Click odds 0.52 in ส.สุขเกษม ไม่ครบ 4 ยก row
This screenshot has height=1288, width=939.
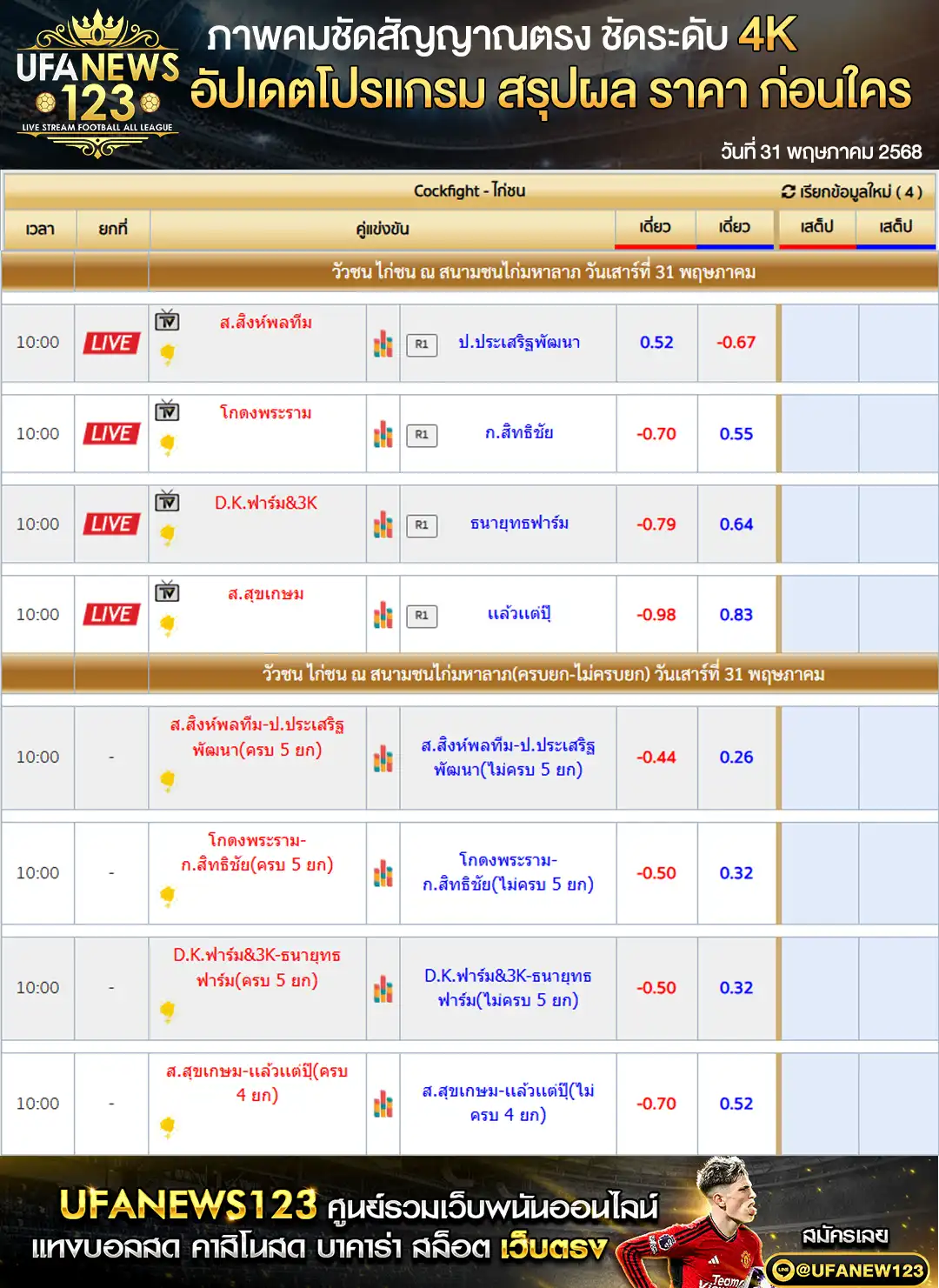pos(736,1104)
